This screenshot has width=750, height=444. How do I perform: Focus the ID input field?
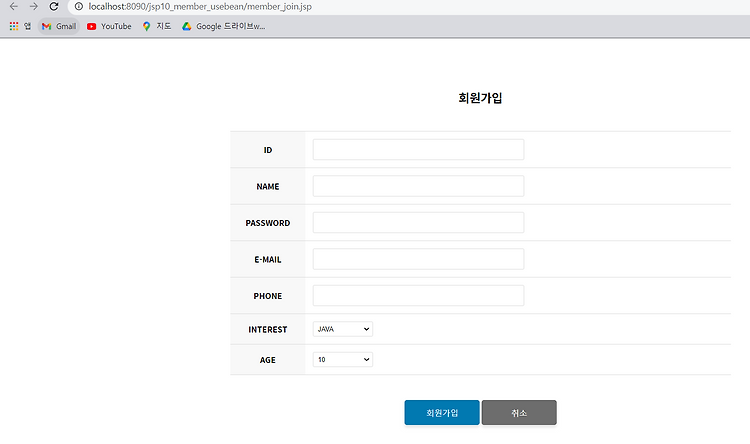pyautogui.click(x=419, y=150)
